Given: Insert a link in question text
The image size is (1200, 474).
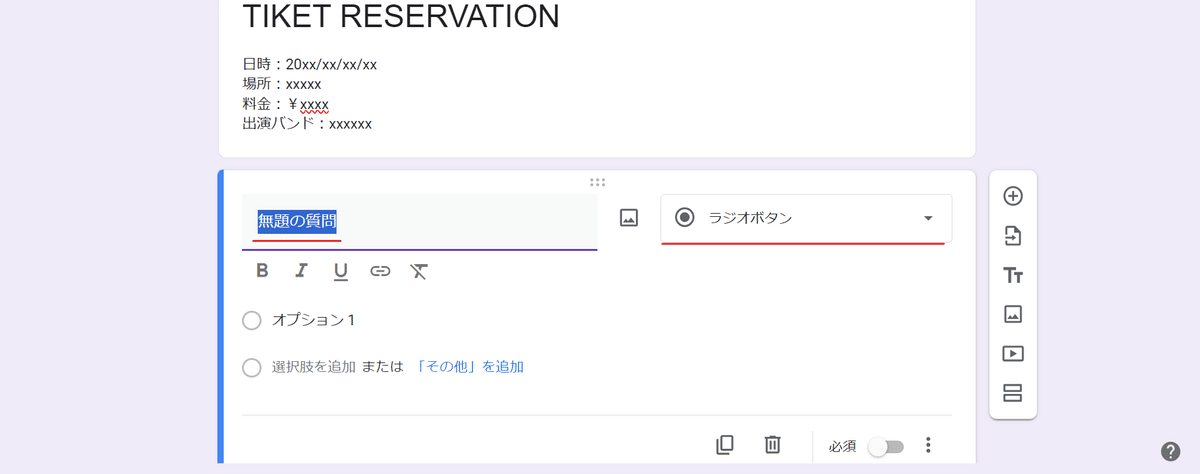Looking at the screenshot, I should coord(380,270).
